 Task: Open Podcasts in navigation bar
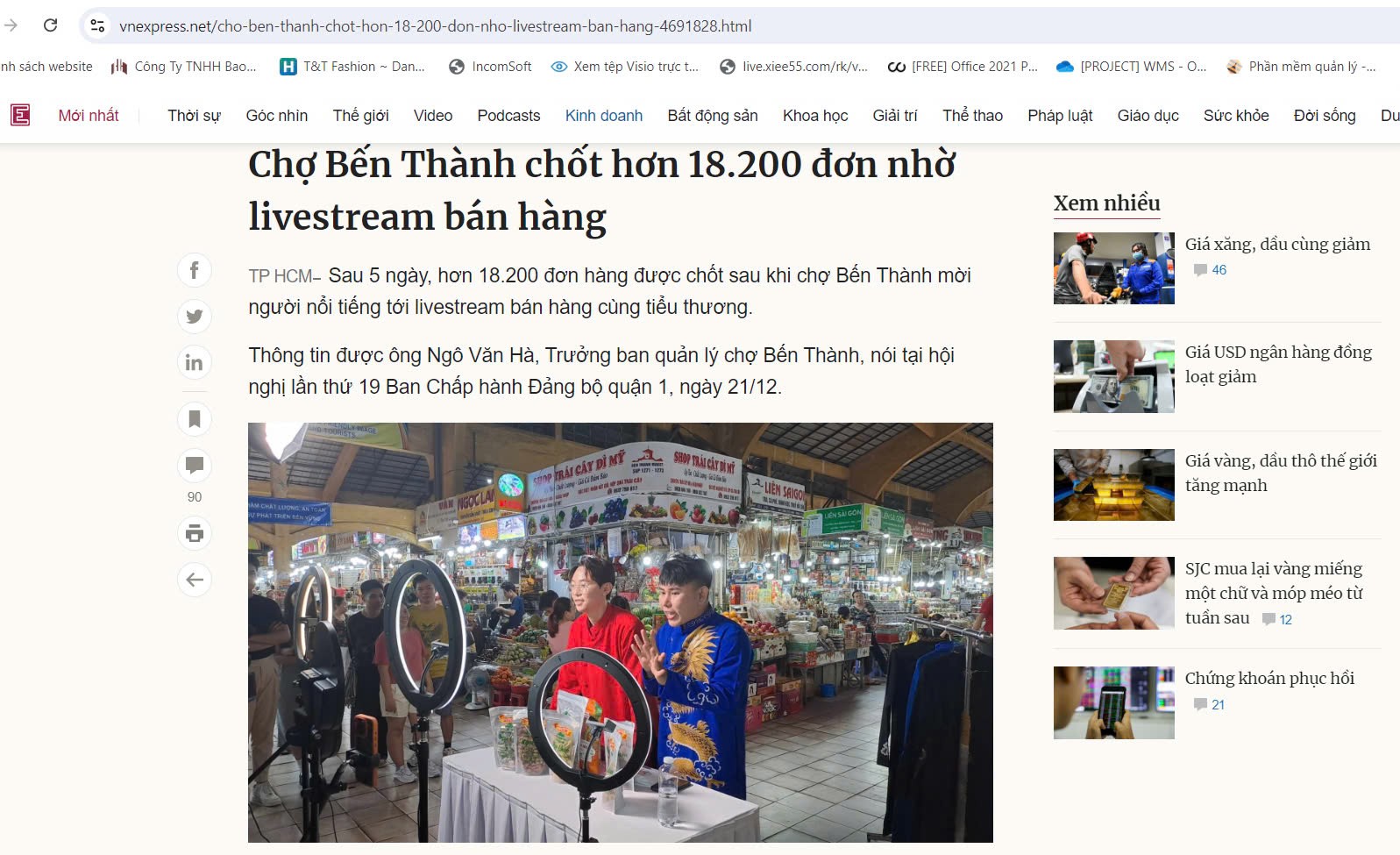point(508,116)
